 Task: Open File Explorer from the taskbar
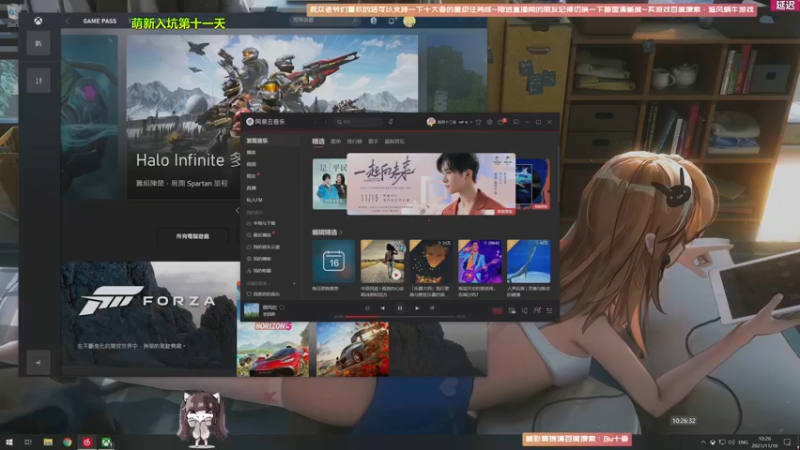48,442
